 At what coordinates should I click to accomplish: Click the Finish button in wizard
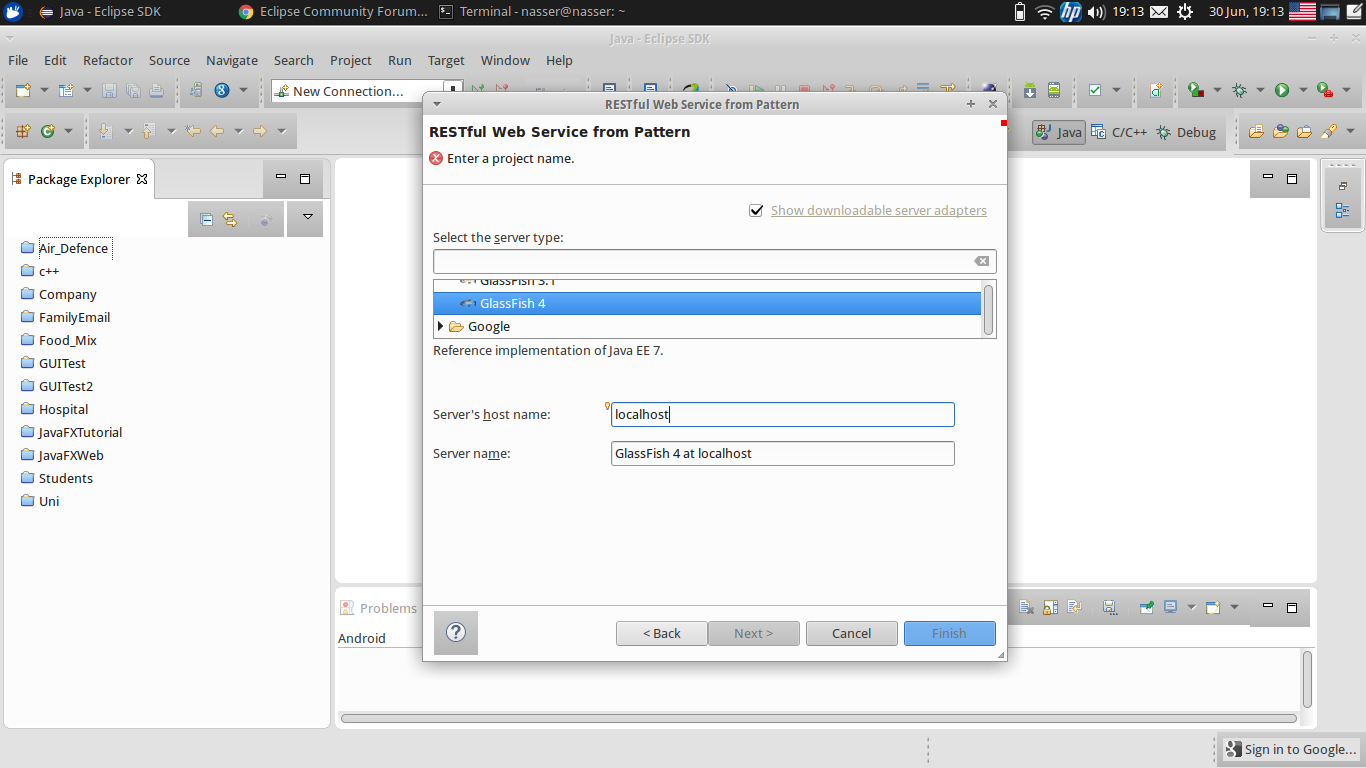pyautogui.click(x=950, y=633)
